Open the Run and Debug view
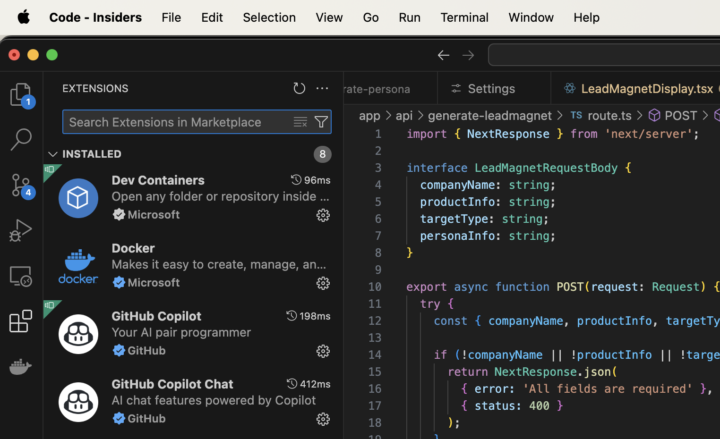Viewport: 720px width, 439px height. coord(21,230)
